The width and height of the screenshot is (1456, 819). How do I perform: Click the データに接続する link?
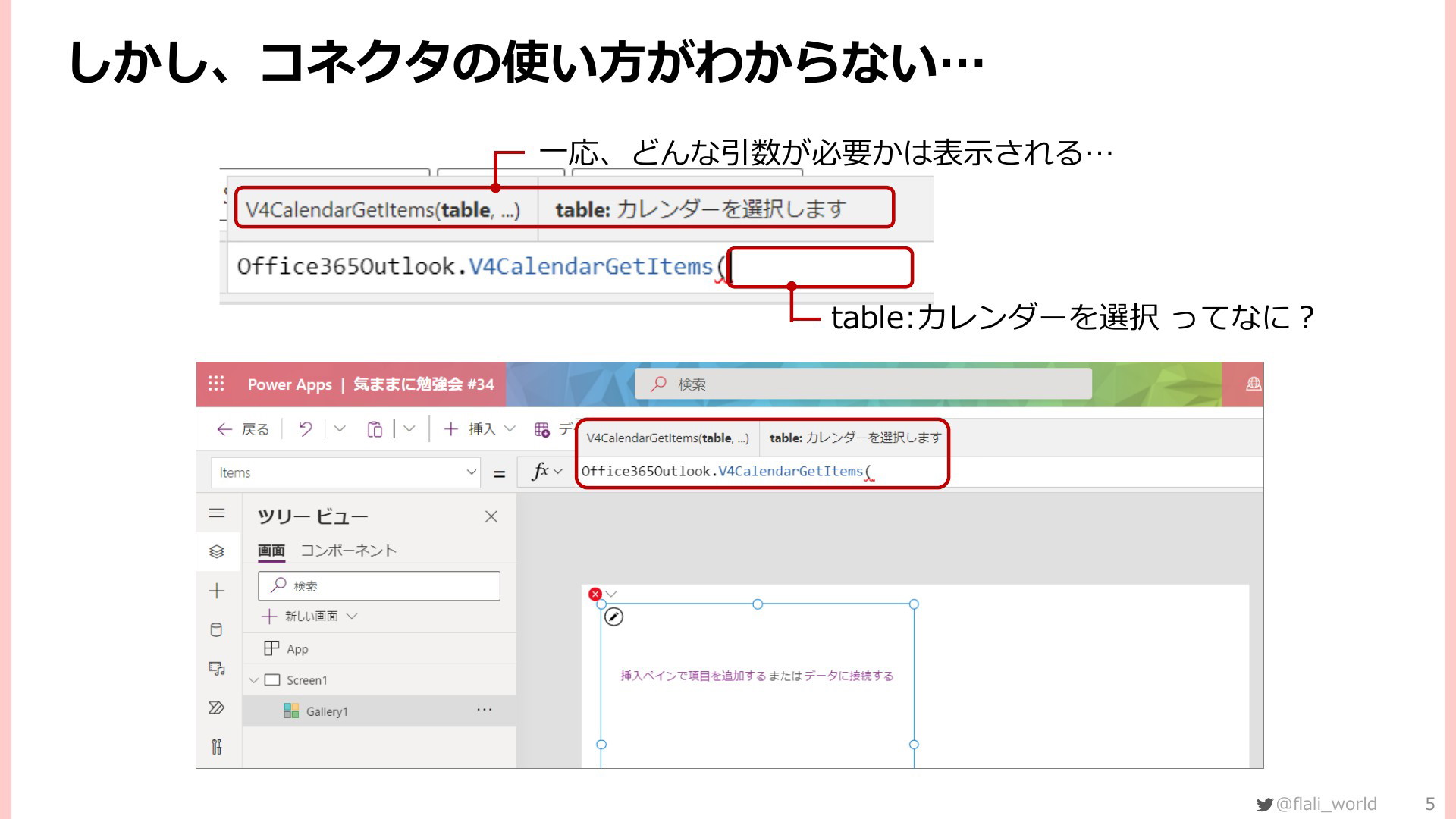pyautogui.click(x=849, y=676)
